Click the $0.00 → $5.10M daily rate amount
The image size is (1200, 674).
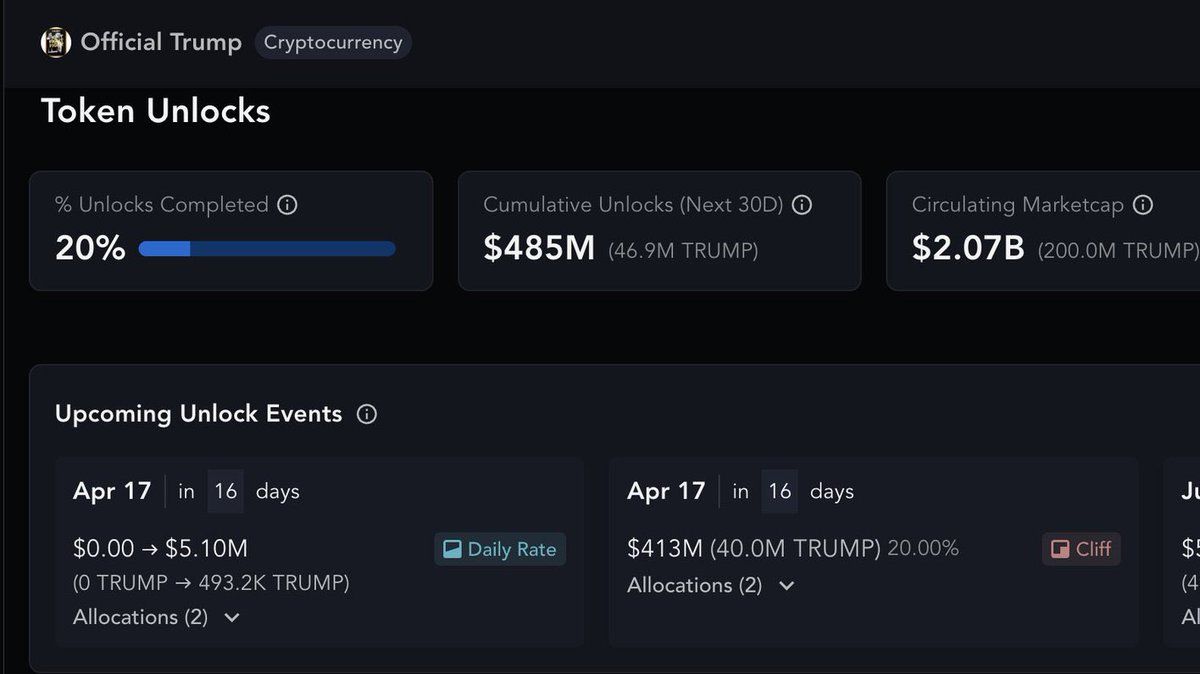(160, 548)
